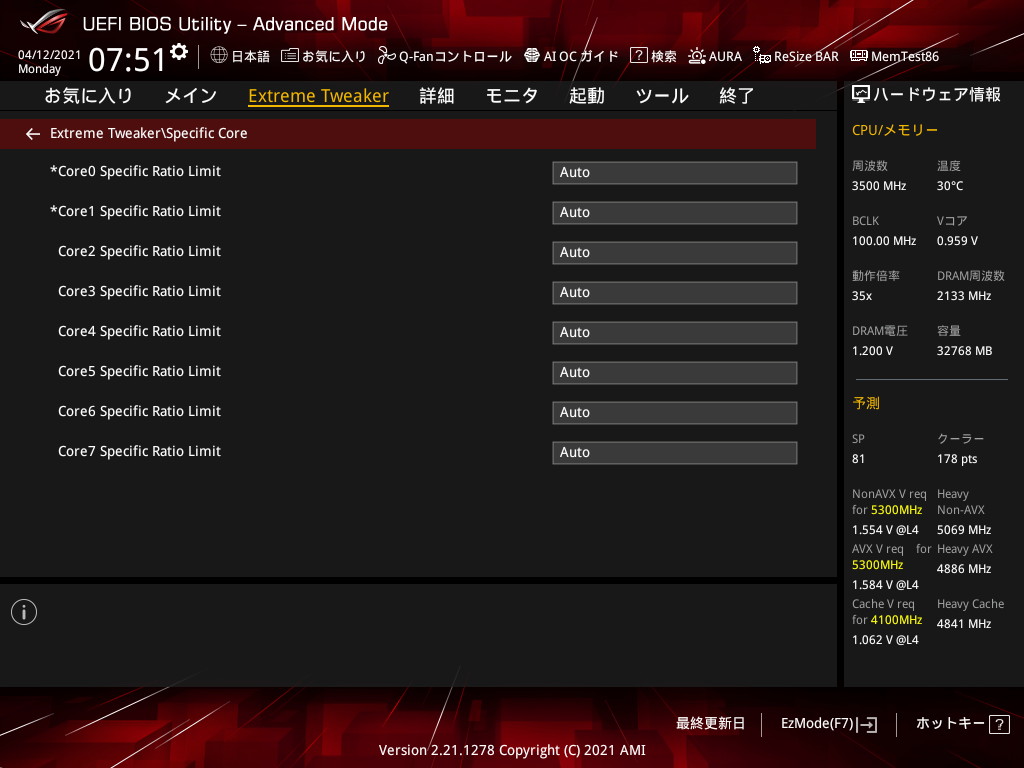Click the globe language icon
Viewport: 1024px width, 768px height.
coord(219,56)
